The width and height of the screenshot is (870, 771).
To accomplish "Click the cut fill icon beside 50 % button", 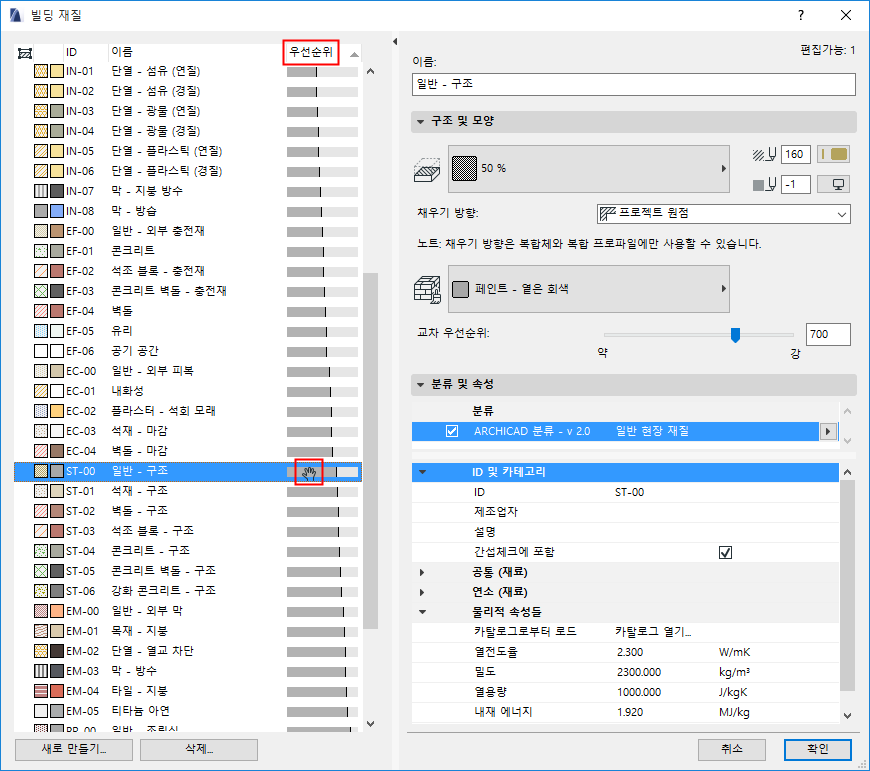I will pyautogui.click(x=427, y=169).
